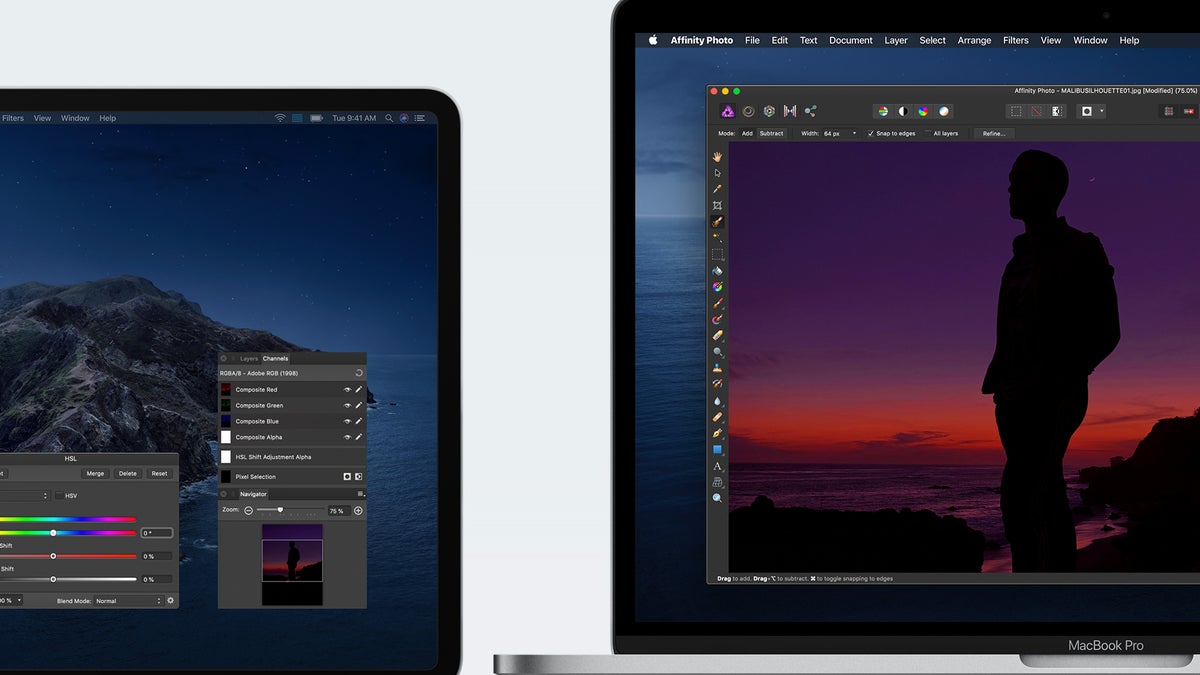Select the Pen tool
This screenshot has width=1200, height=675.
(717, 433)
